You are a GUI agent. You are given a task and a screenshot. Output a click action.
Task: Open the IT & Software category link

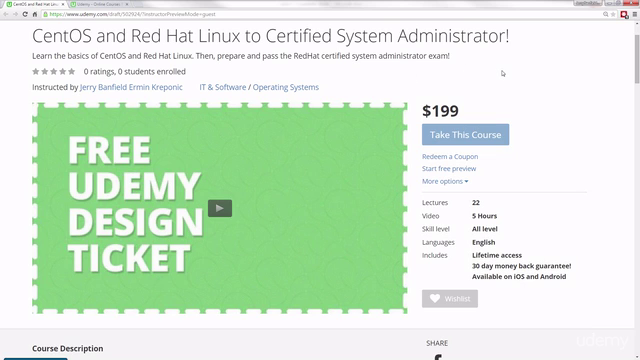click(x=223, y=87)
